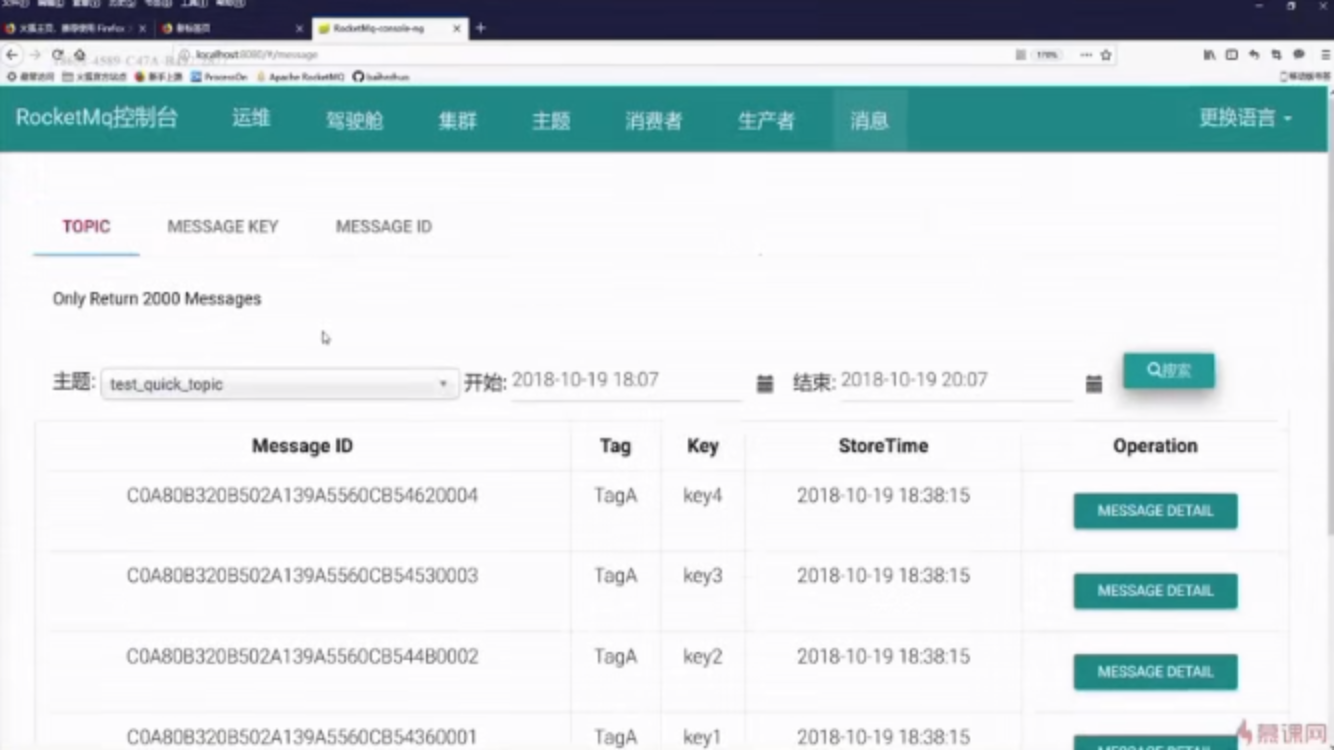This screenshot has width=1334, height=750.
Task: Open the ProcessOn bookmark
Action: [x=219, y=77]
